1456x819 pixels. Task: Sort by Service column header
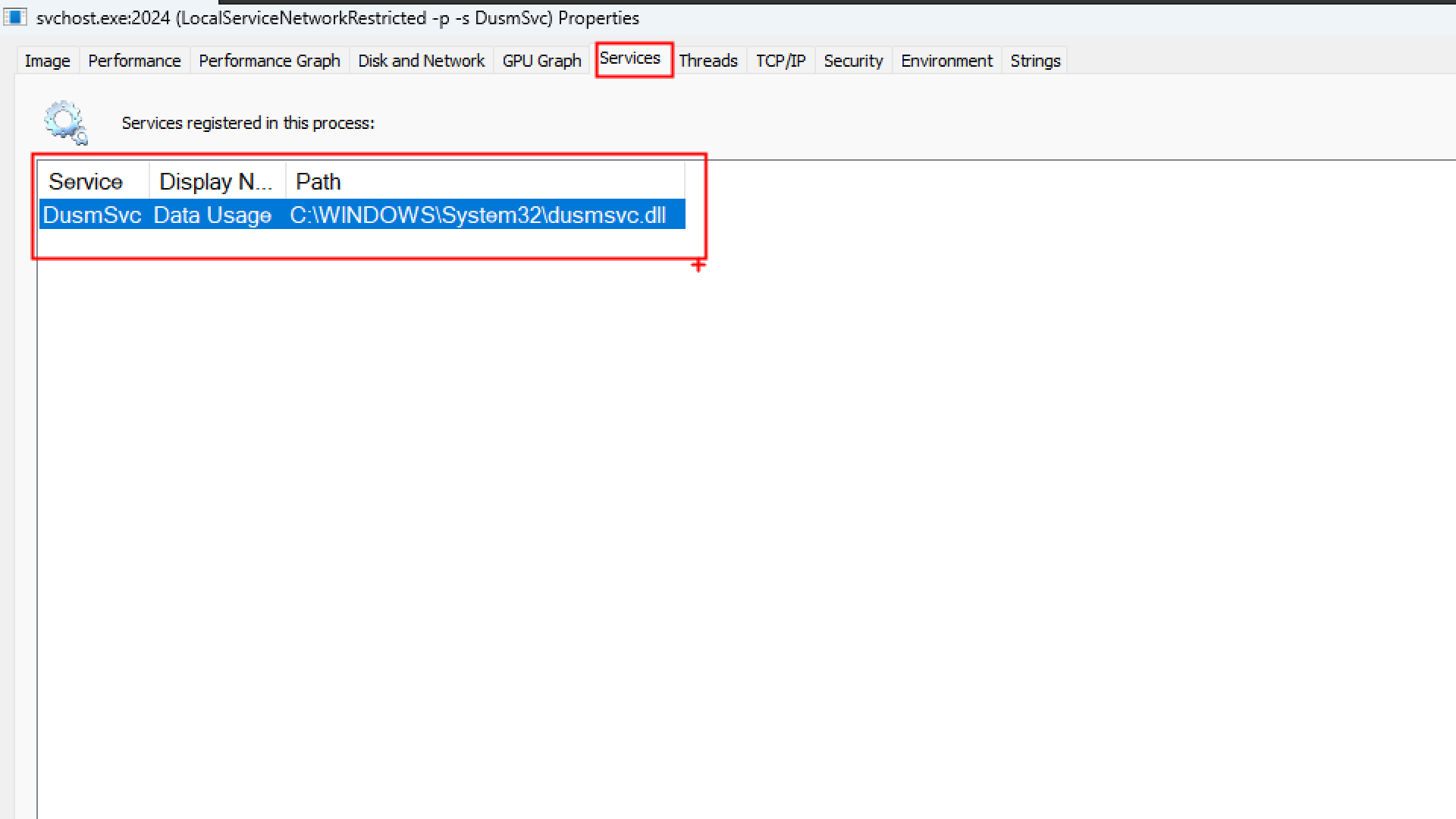click(x=86, y=181)
